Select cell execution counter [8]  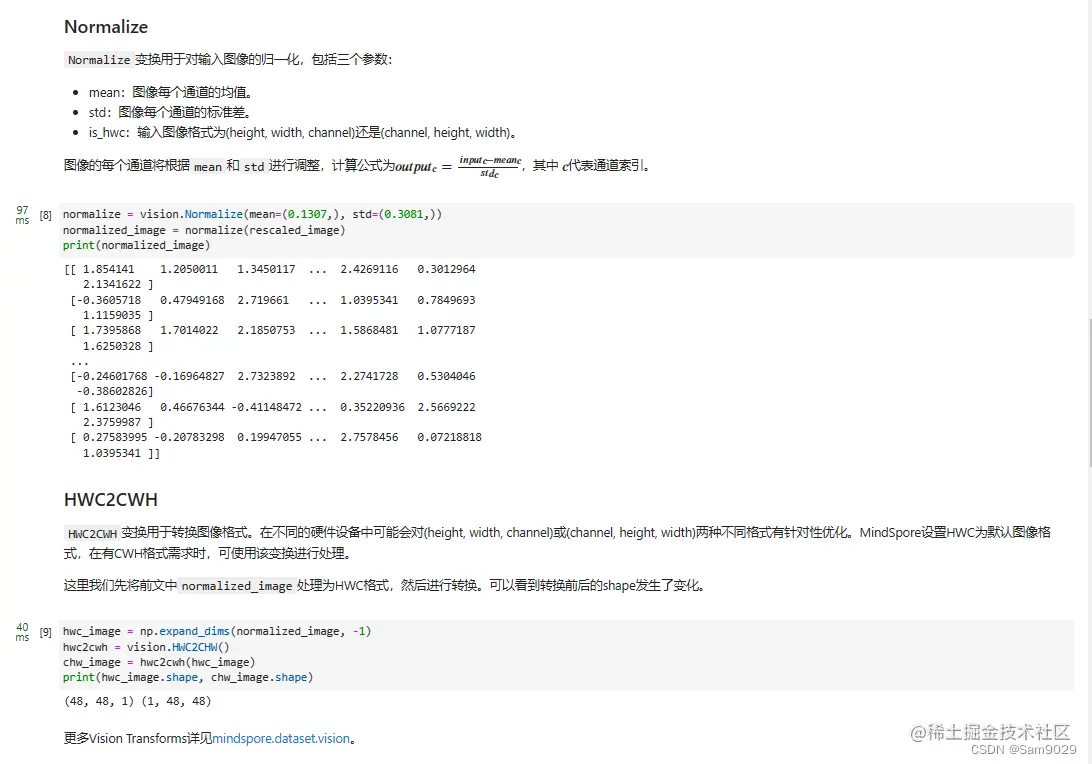pyautogui.click(x=45, y=215)
